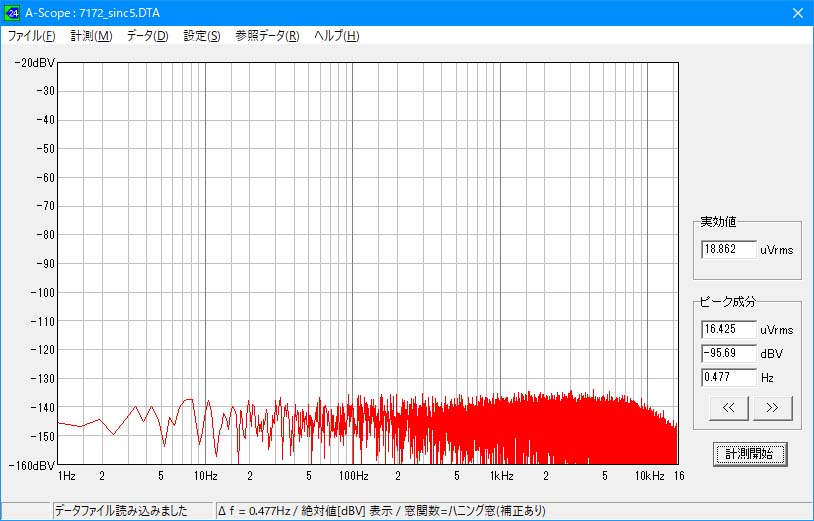Click the 16 label at frequency axis end

click(x=679, y=476)
